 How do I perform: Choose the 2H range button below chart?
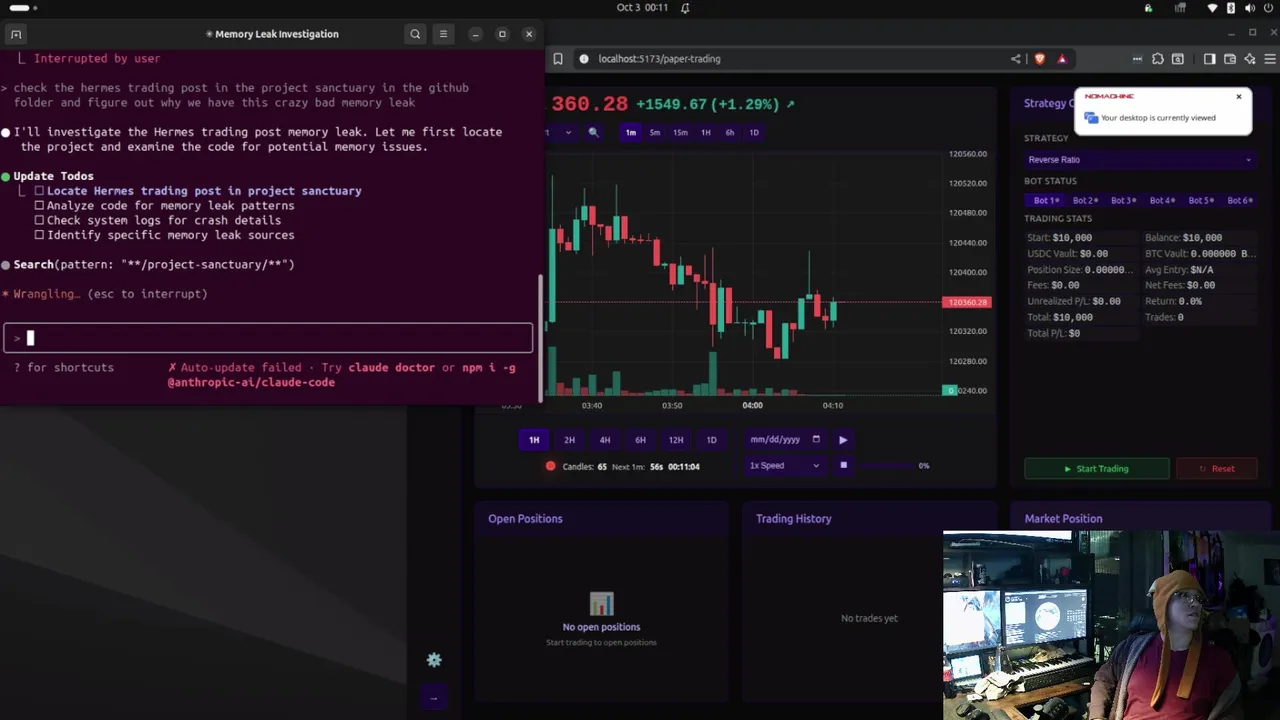click(x=569, y=440)
